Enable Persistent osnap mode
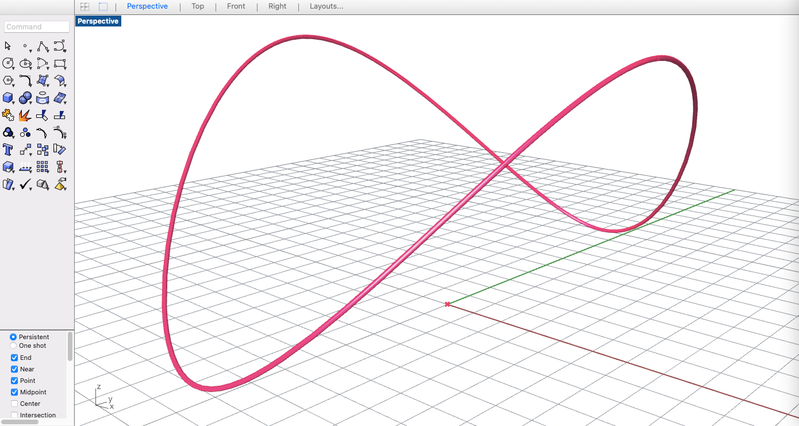This screenshot has width=799, height=426. coord(13,337)
